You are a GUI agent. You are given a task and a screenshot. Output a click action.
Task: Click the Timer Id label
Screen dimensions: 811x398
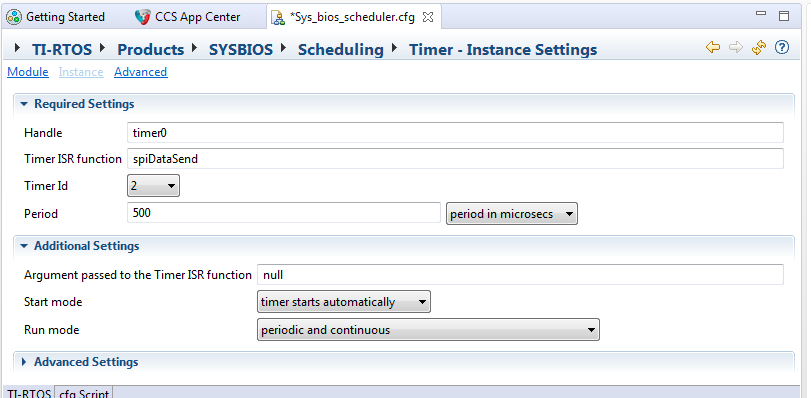point(46,186)
